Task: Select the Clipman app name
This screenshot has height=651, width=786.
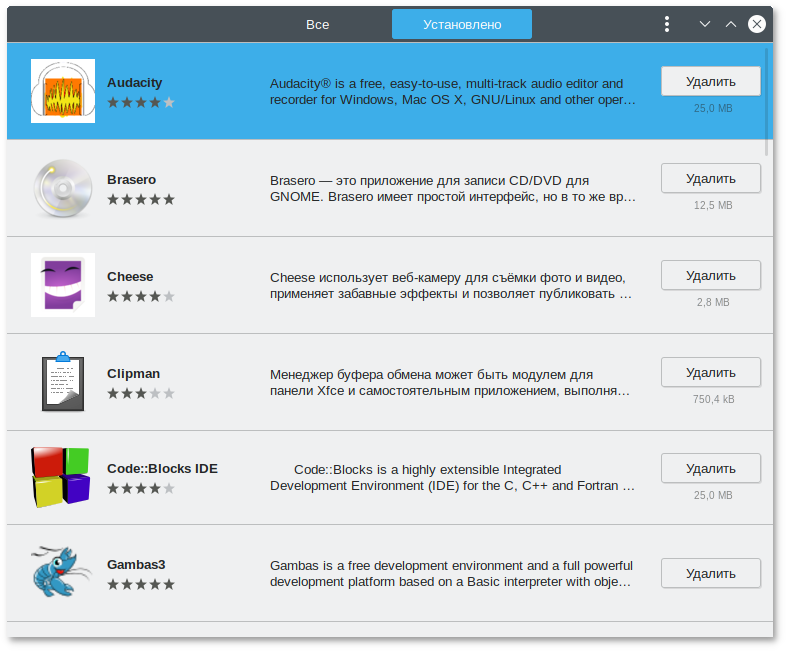Action: [x=133, y=374]
